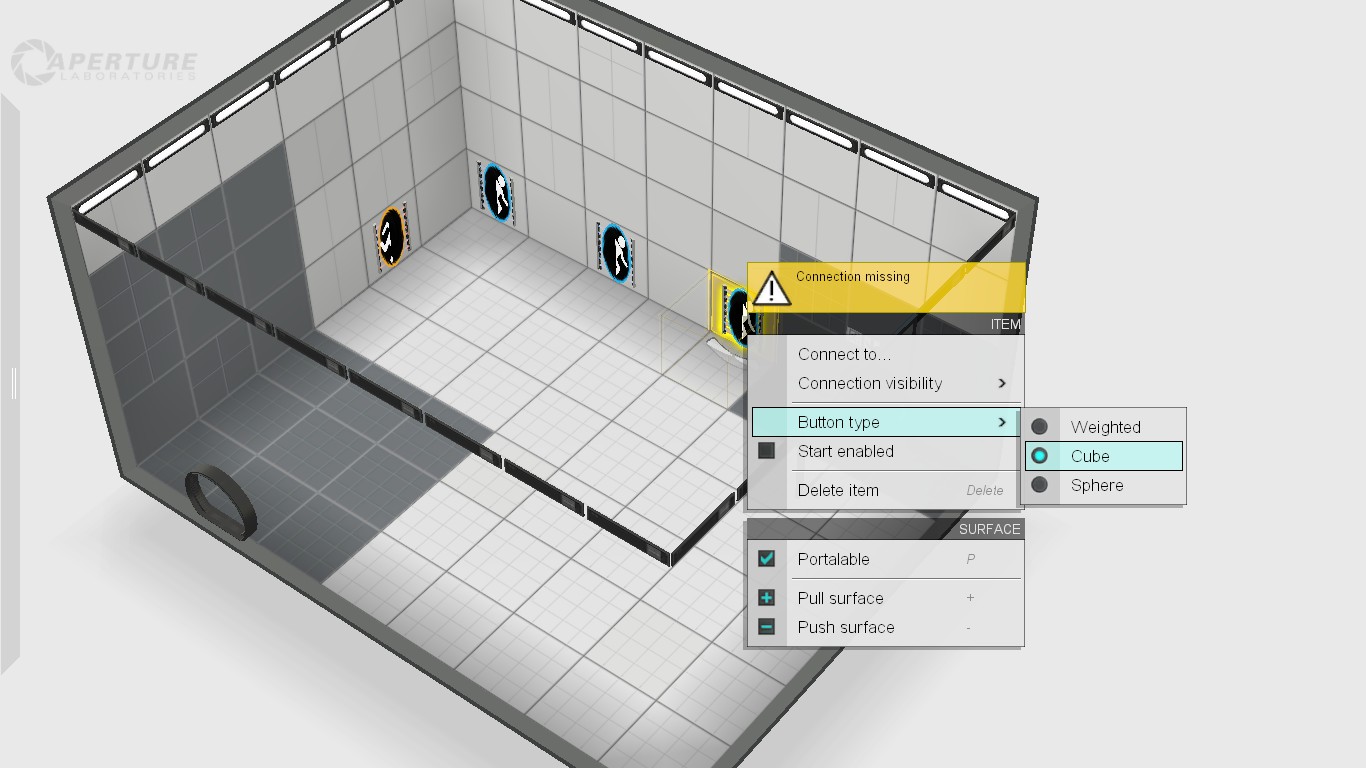Click the Connection missing warning text
Image resolution: width=1366 pixels, height=768 pixels.
tap(853, 276)
